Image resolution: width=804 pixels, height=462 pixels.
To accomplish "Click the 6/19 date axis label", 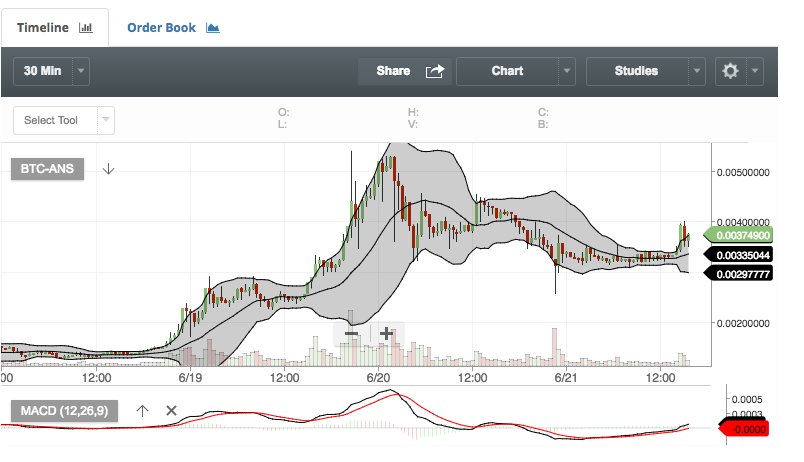I will [x=190, y=378].
